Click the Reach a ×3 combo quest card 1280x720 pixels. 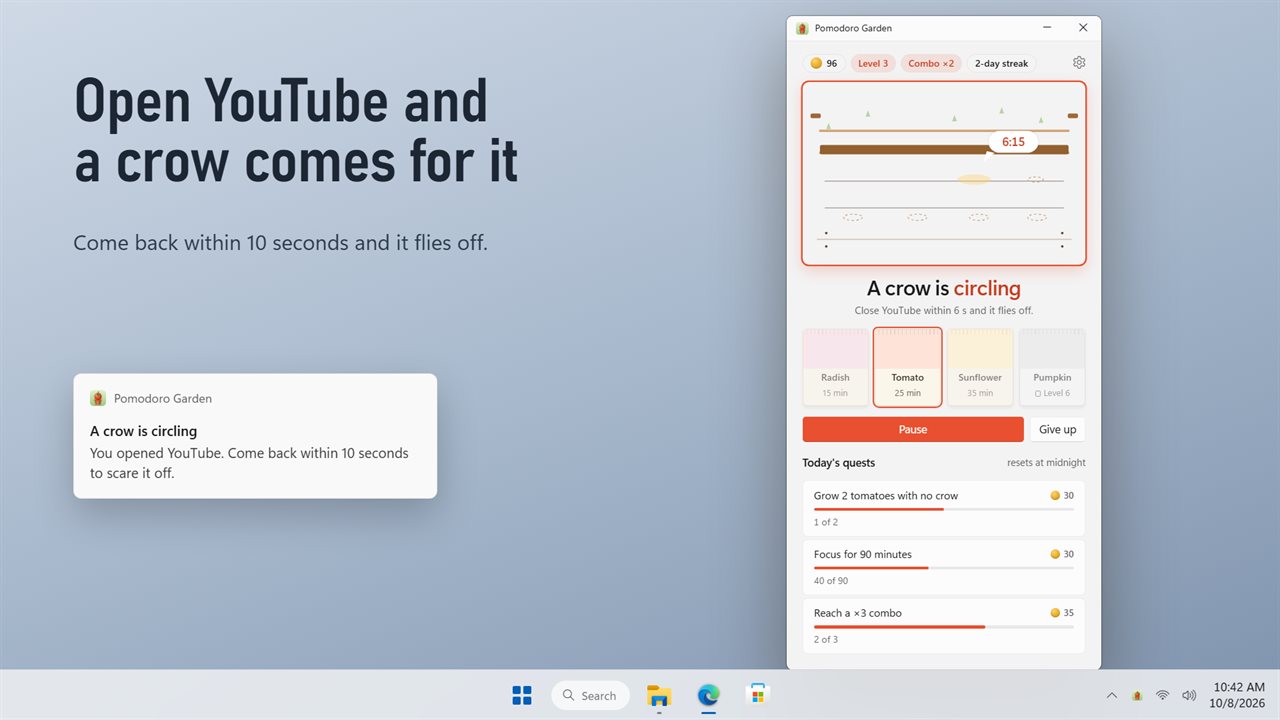944,626
